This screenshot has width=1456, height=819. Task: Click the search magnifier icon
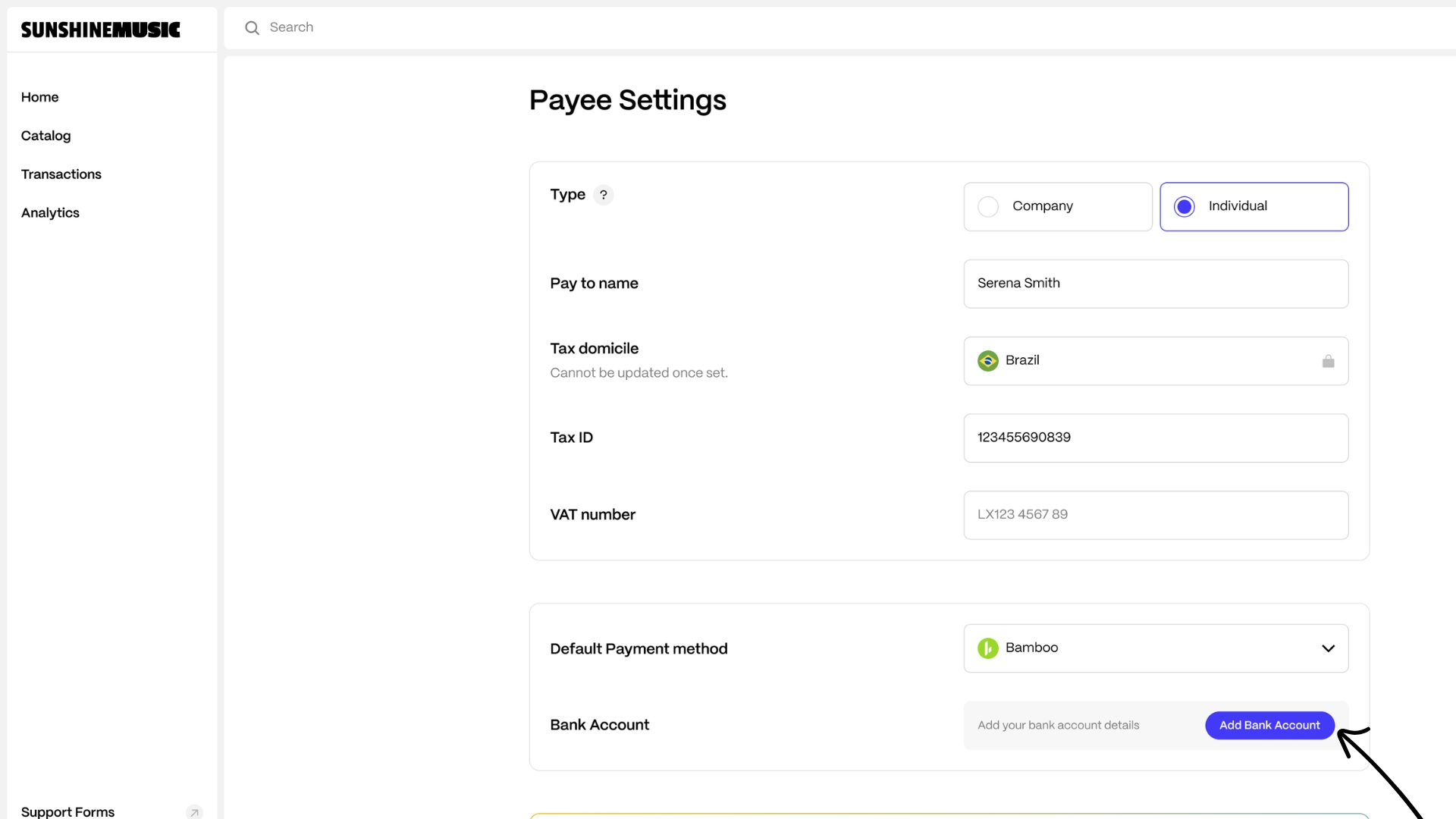pyautogui.click(x=253, y=28)
